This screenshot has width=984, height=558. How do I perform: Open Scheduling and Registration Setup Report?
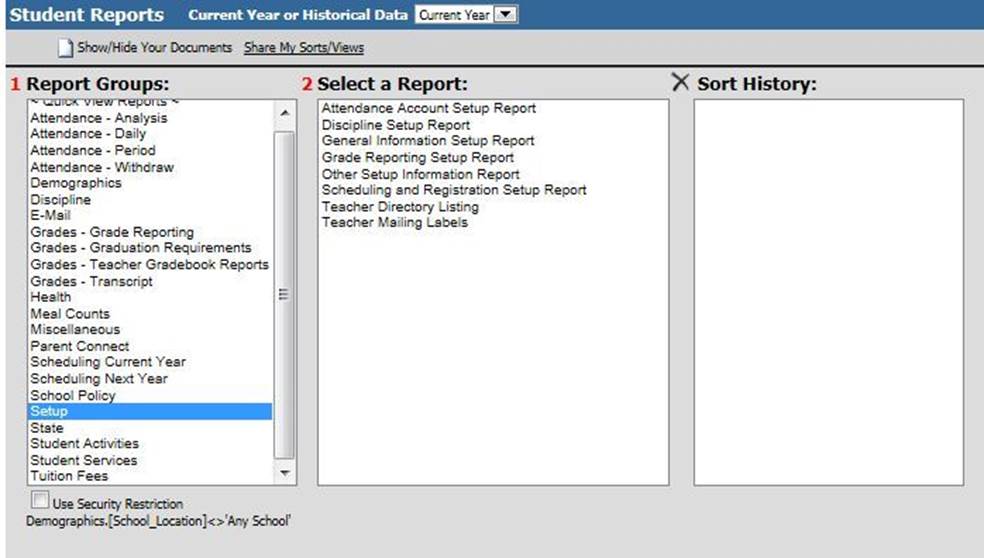pyautogui.click(x=454, y=190)
